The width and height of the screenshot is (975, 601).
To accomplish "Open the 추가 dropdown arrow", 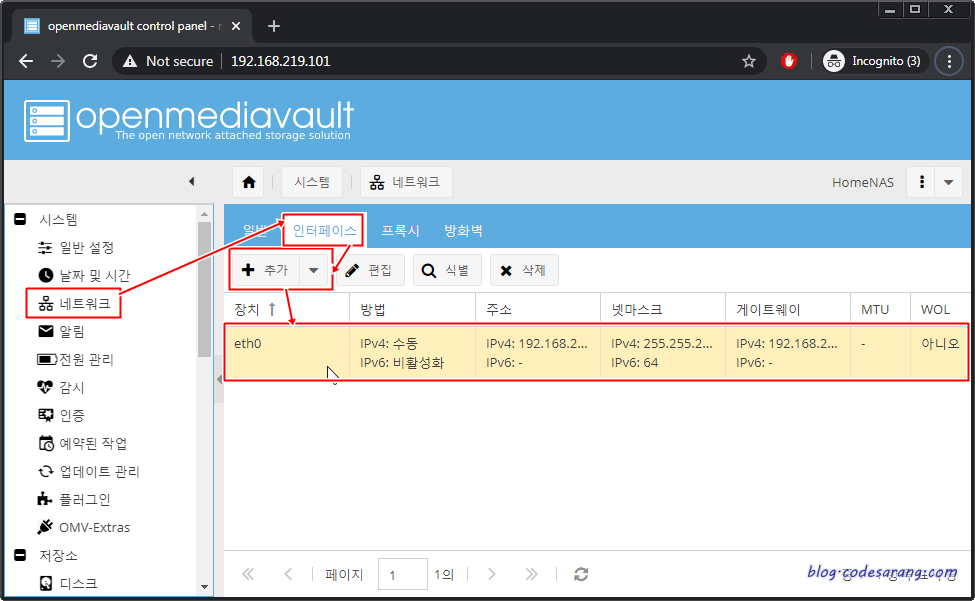I will pos(314,270).
